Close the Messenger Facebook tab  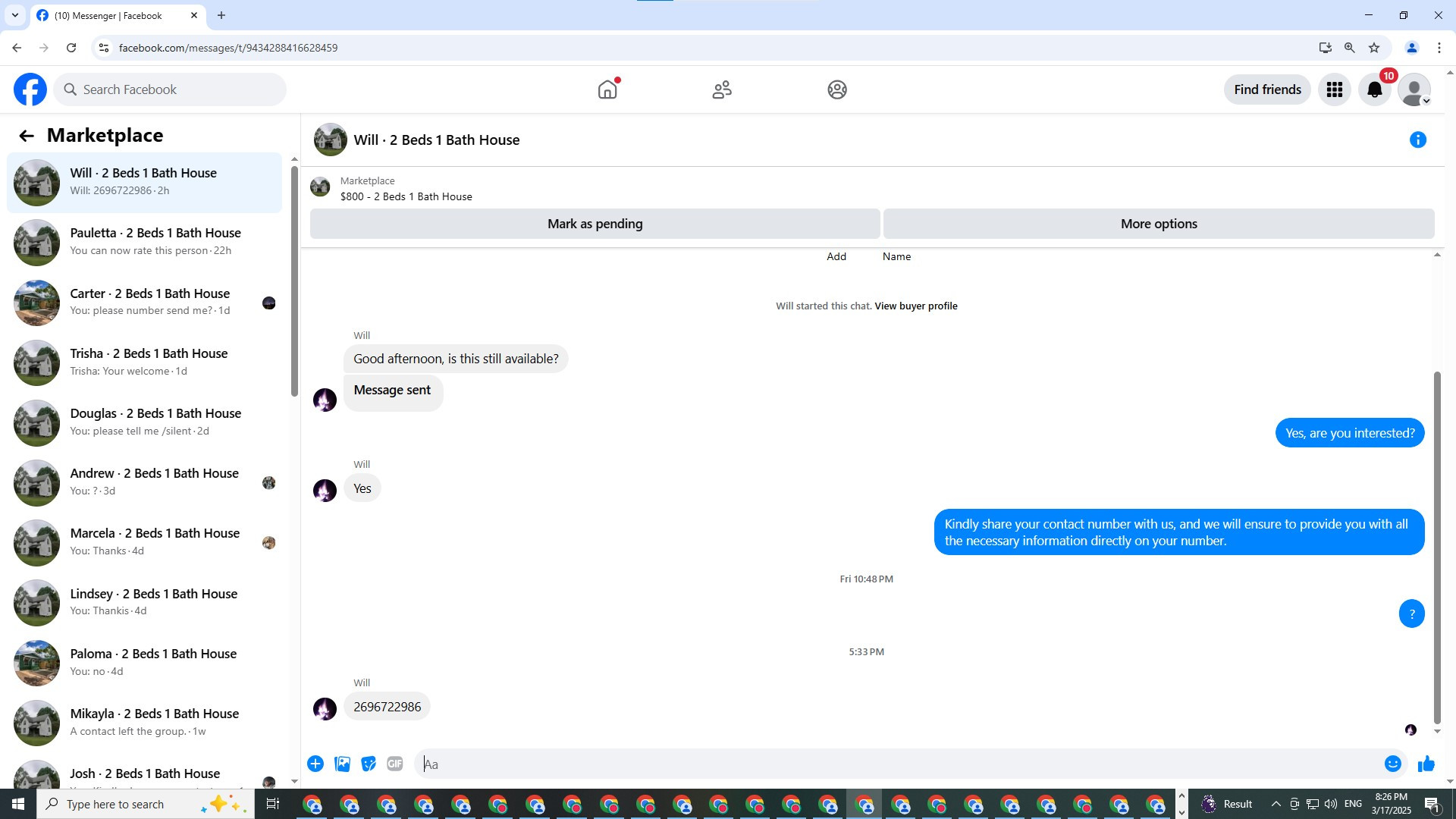click(194, 15)
